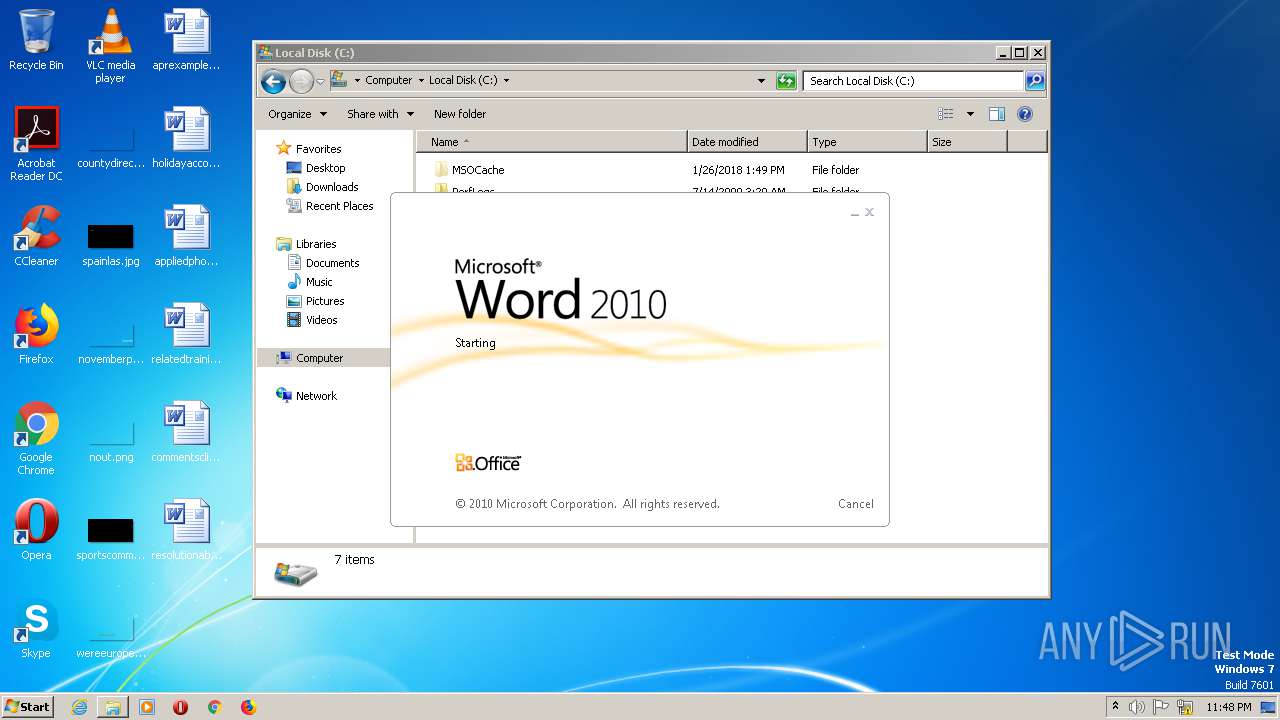Viewport: 1280px width, 720px height.
Task: Click the taskbar clock showing 11:48 PM
Action: coord(1228,707)
